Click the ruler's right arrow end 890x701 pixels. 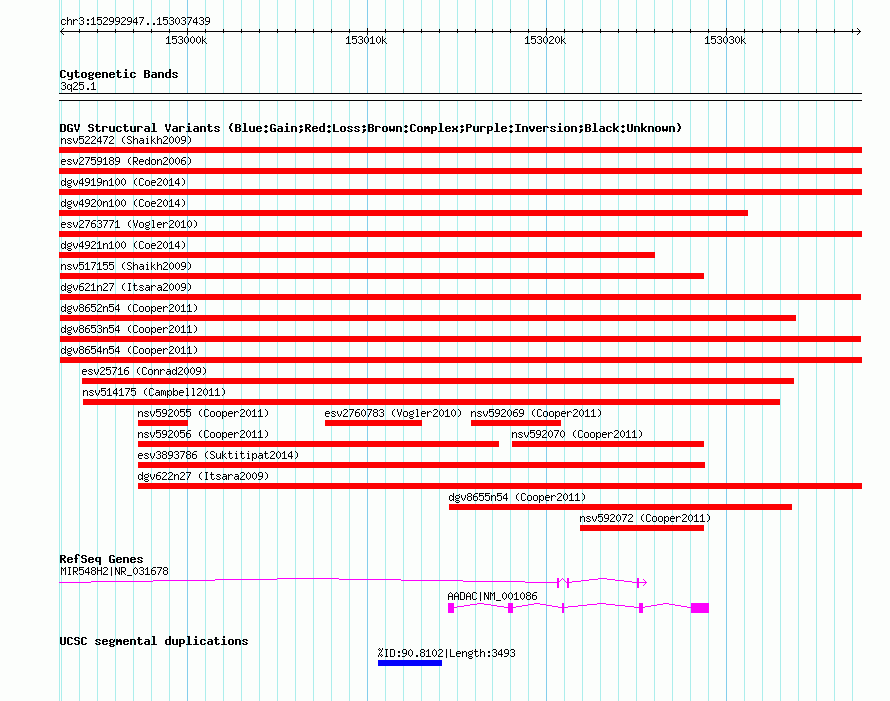tap(858, 31)
